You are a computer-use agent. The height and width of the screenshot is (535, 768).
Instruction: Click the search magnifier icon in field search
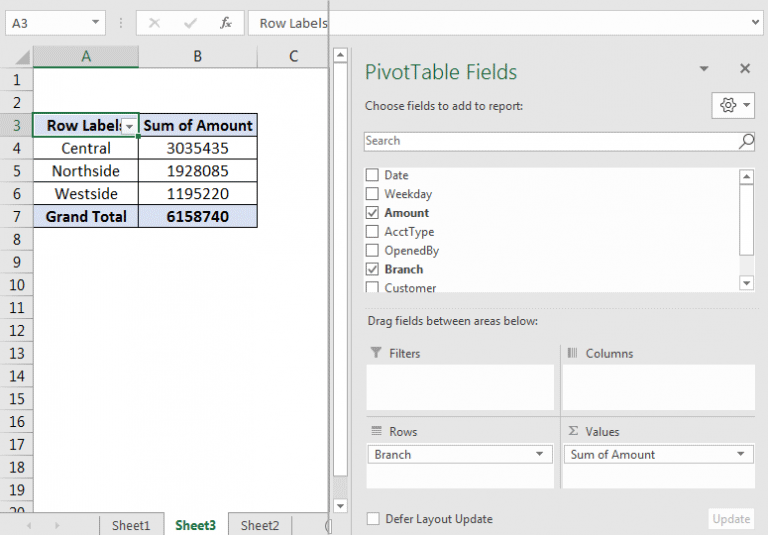click(746, 141)
